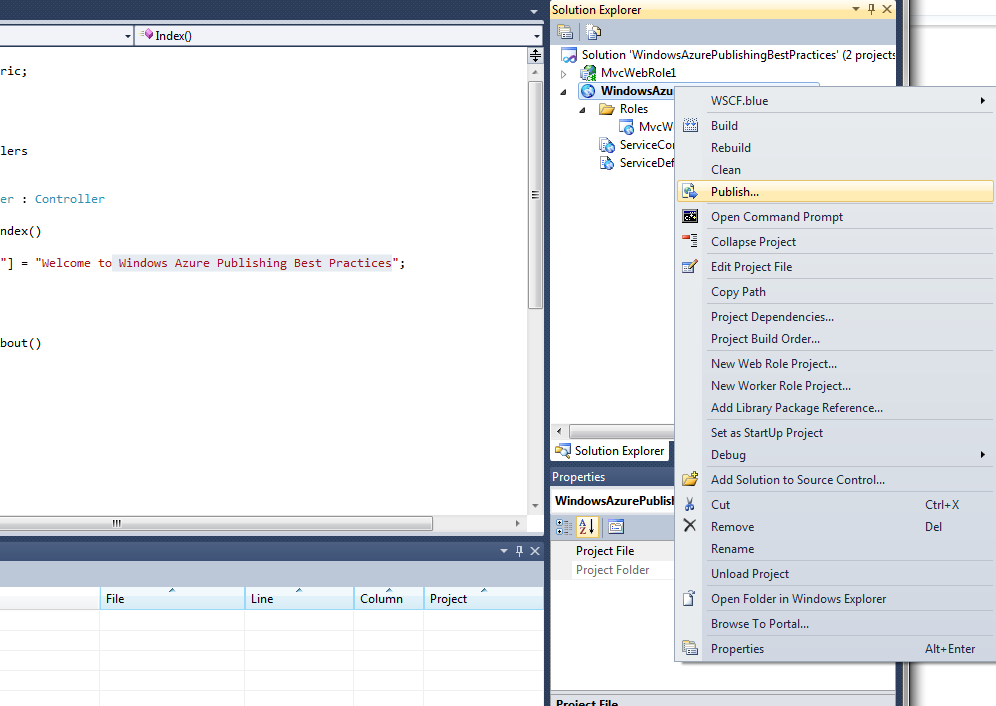Switch to the Solution Explorer tab

[x=611, y=451]
